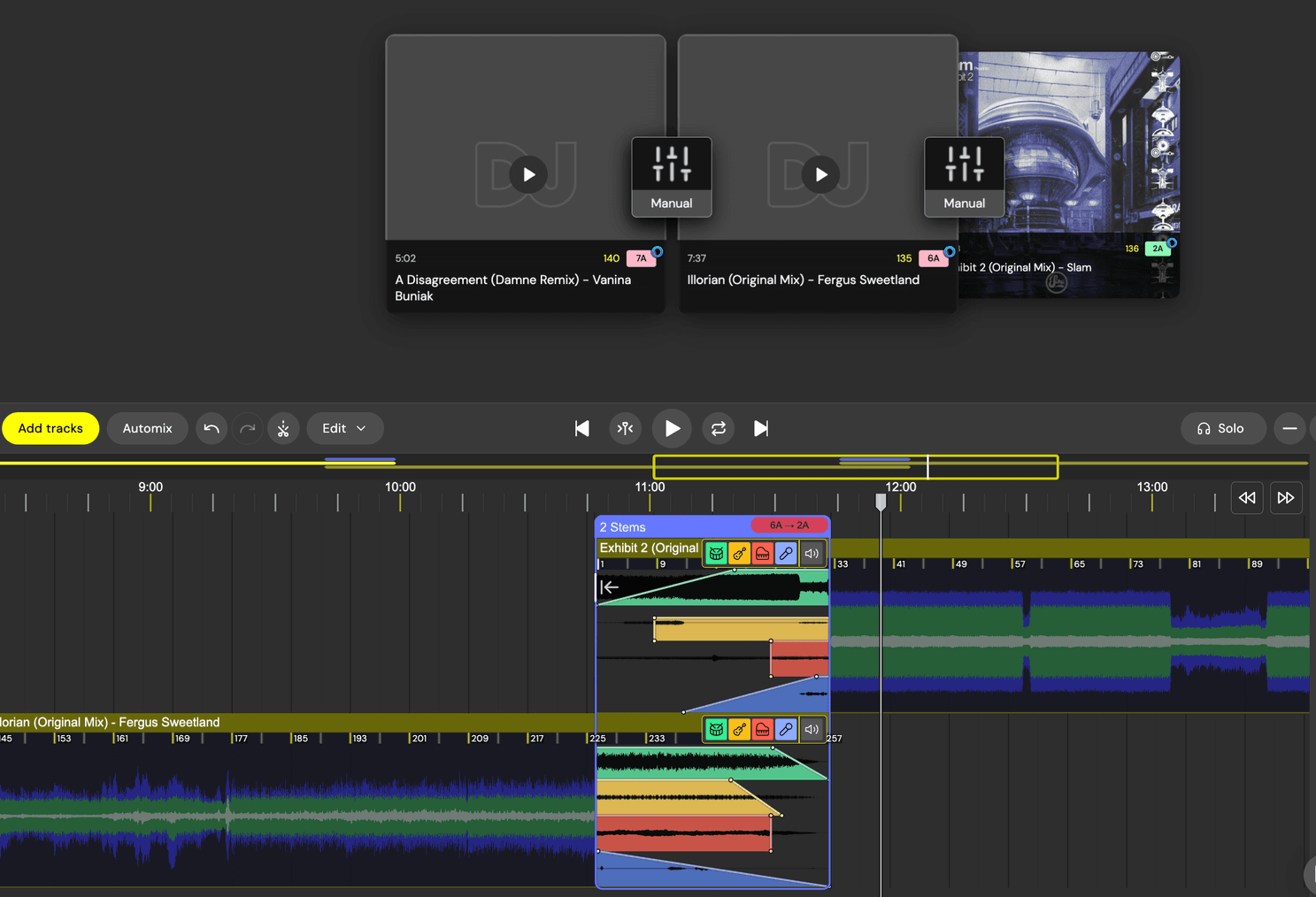Split the track with the scissors tool
This screenshot has width=1316, height=897.
(x=283, y=428)
